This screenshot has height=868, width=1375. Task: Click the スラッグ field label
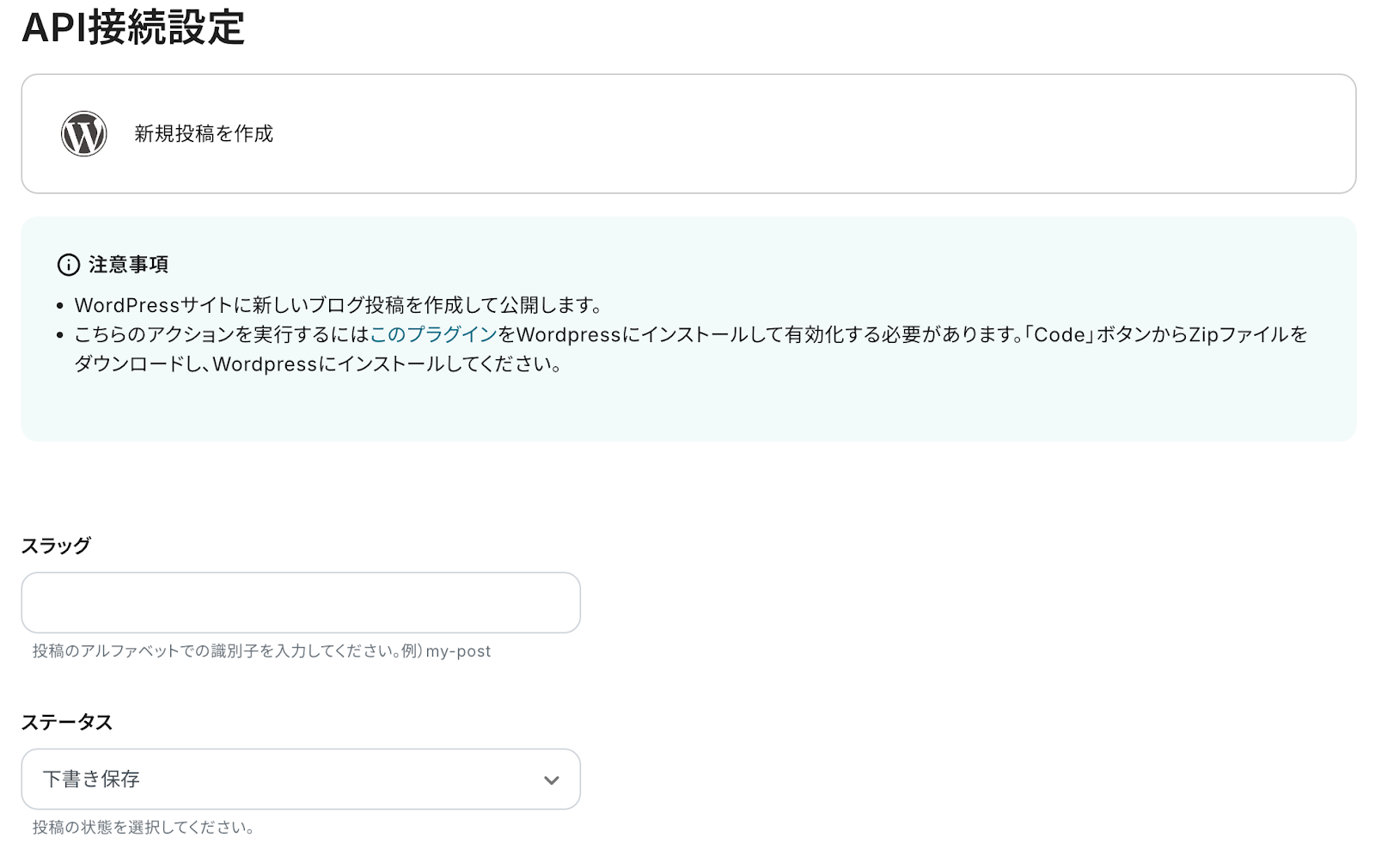point(56,546)
